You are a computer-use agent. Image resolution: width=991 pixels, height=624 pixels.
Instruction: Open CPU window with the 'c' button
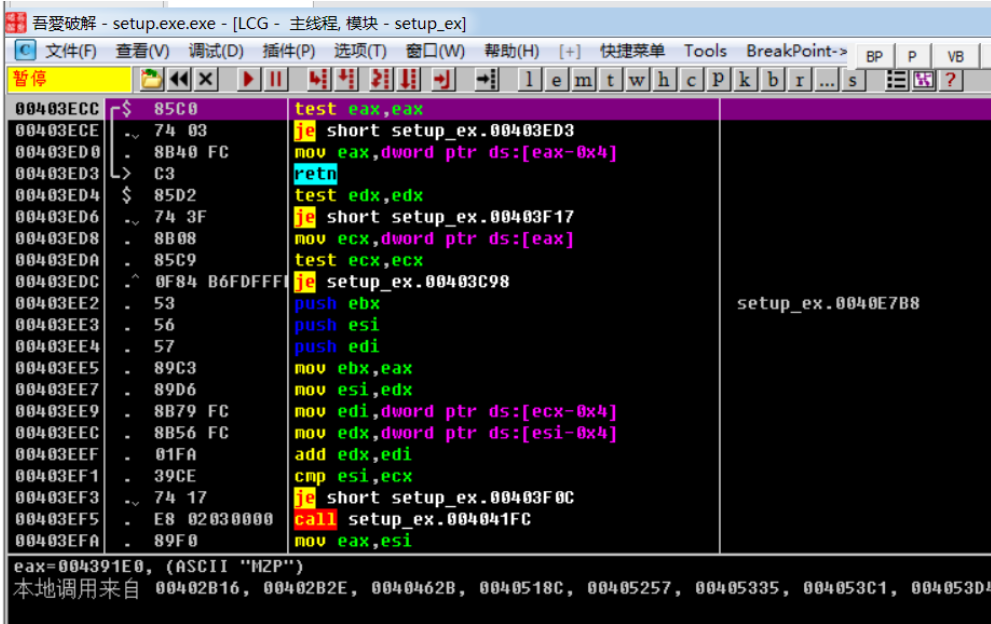point(691,80)
